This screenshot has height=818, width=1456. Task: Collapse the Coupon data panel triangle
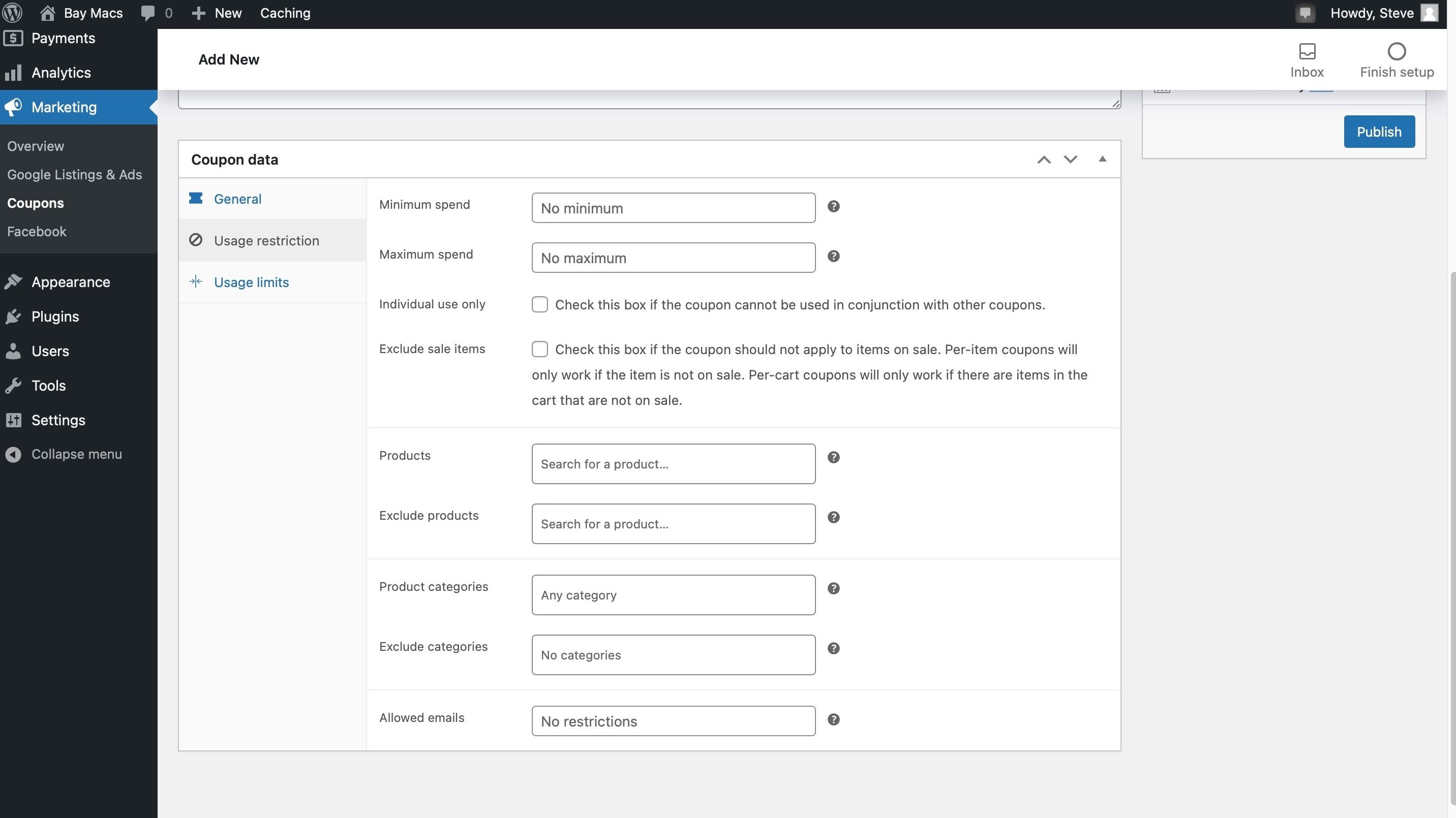point(1102,160)
